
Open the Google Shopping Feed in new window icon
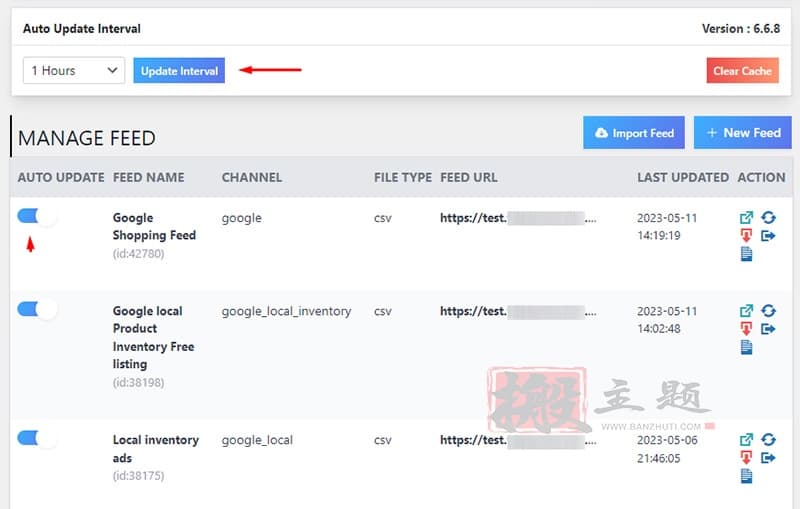coord(746,218)
